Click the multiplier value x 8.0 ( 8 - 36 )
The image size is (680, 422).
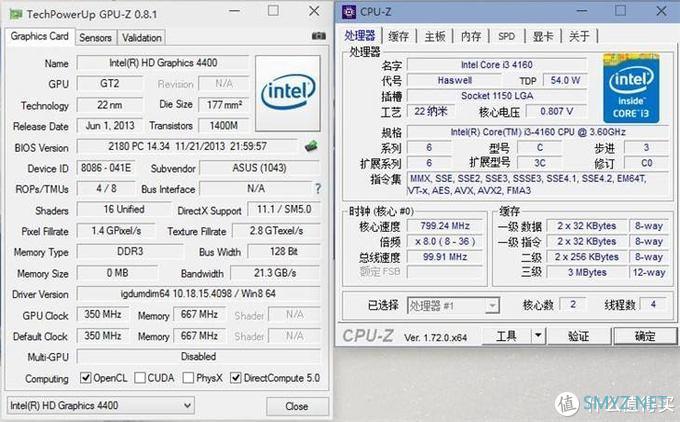[x=445, y=242]
